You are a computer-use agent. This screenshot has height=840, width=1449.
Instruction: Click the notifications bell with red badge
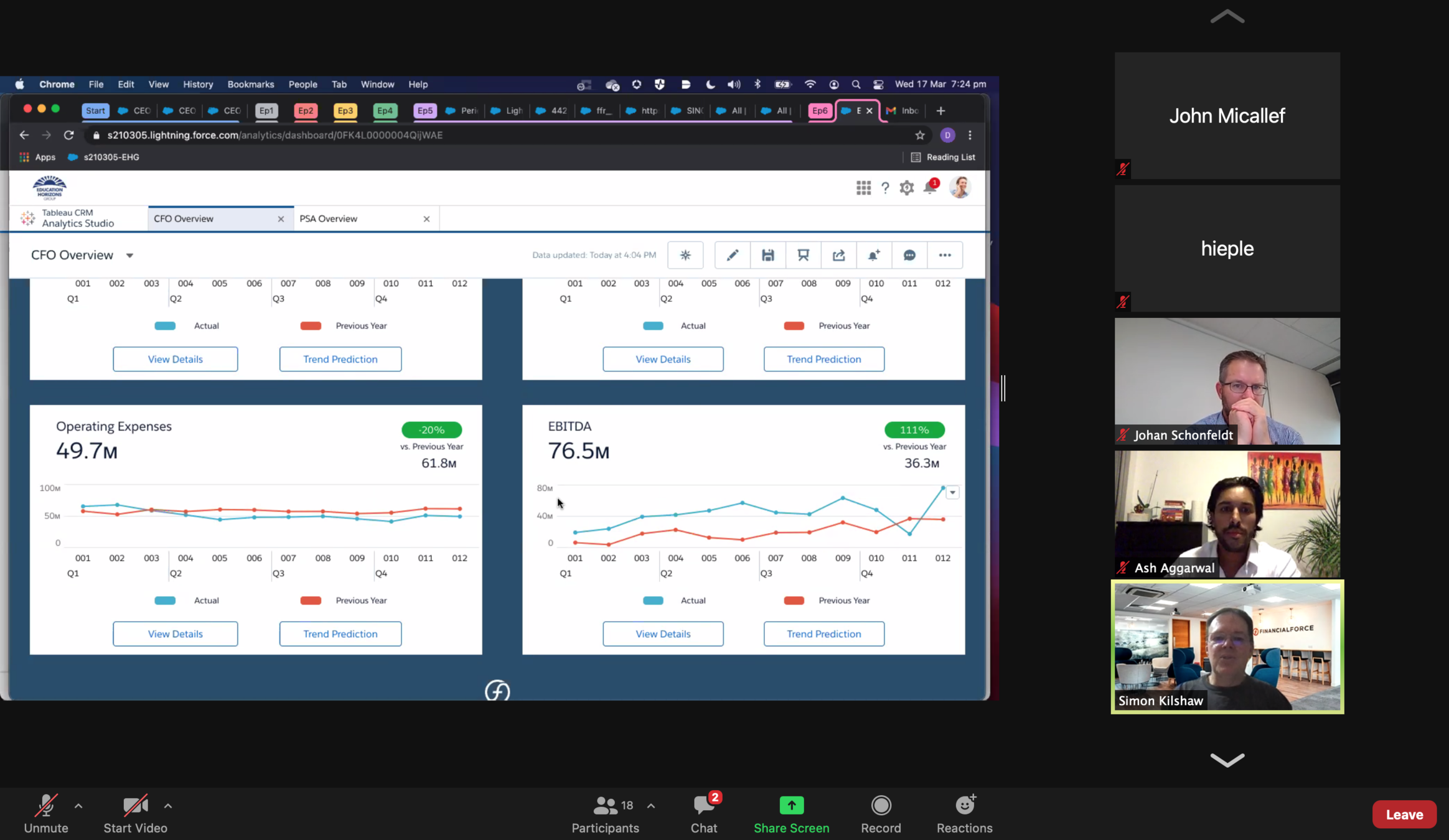point(930,187)
